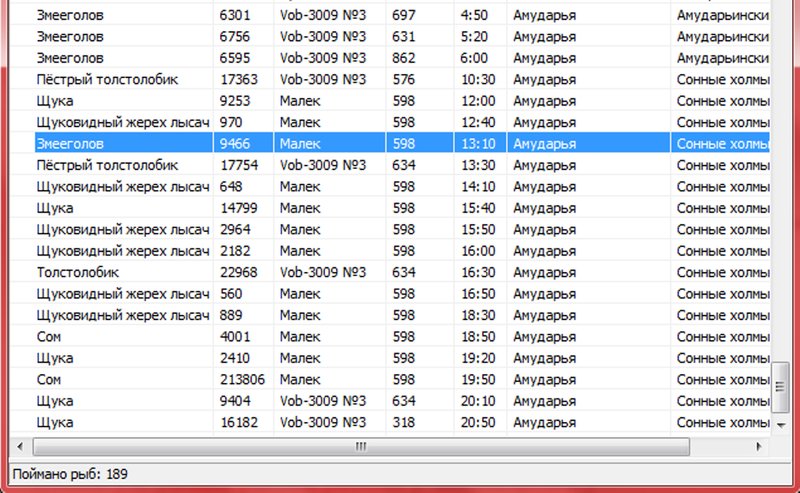Click the time cell 18:50
Viewport: 800px width, 493px height.
(x=478, y=337)
